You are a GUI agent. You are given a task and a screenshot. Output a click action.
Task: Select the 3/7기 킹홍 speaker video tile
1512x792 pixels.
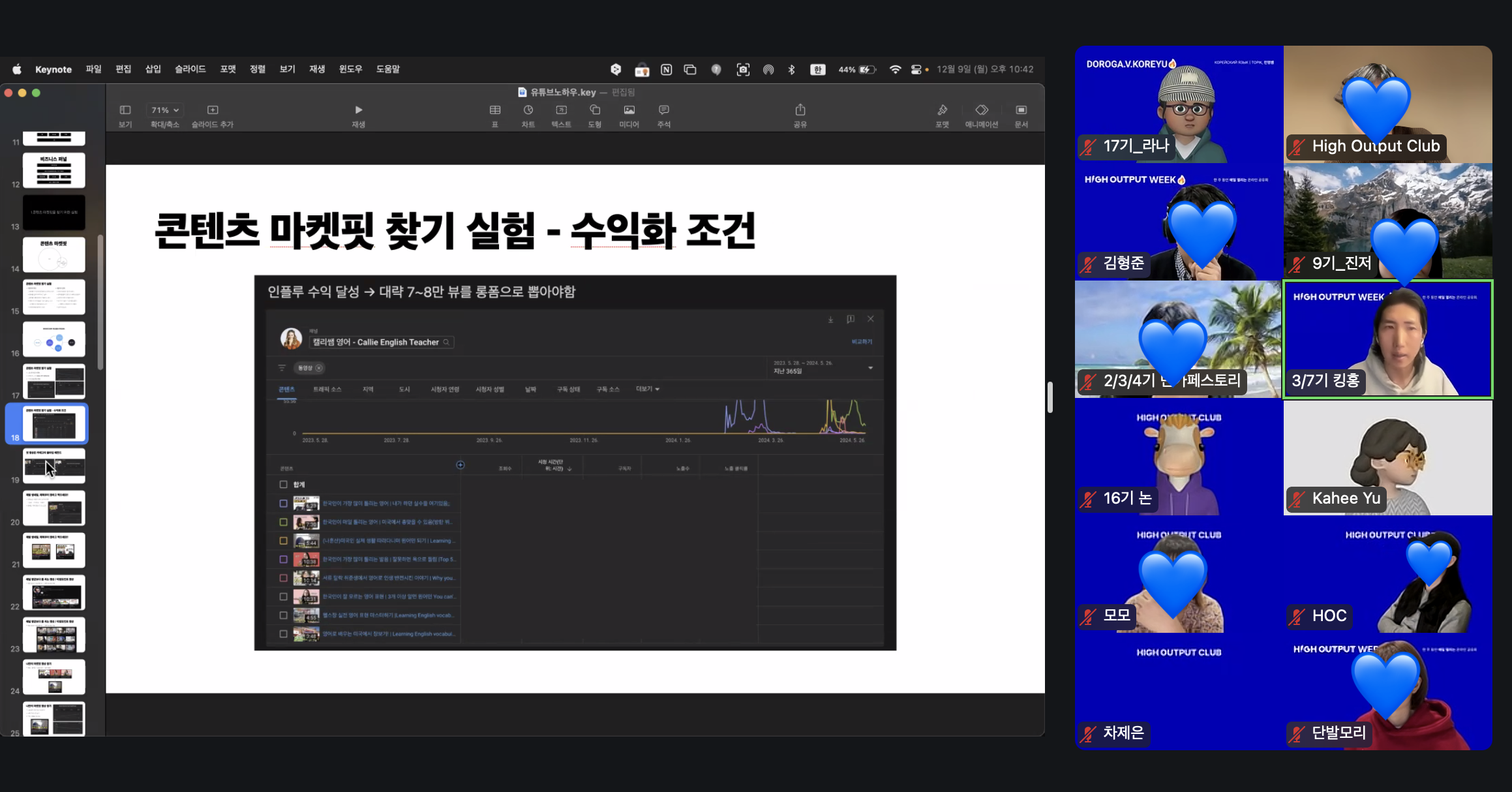click(1387, 339)
